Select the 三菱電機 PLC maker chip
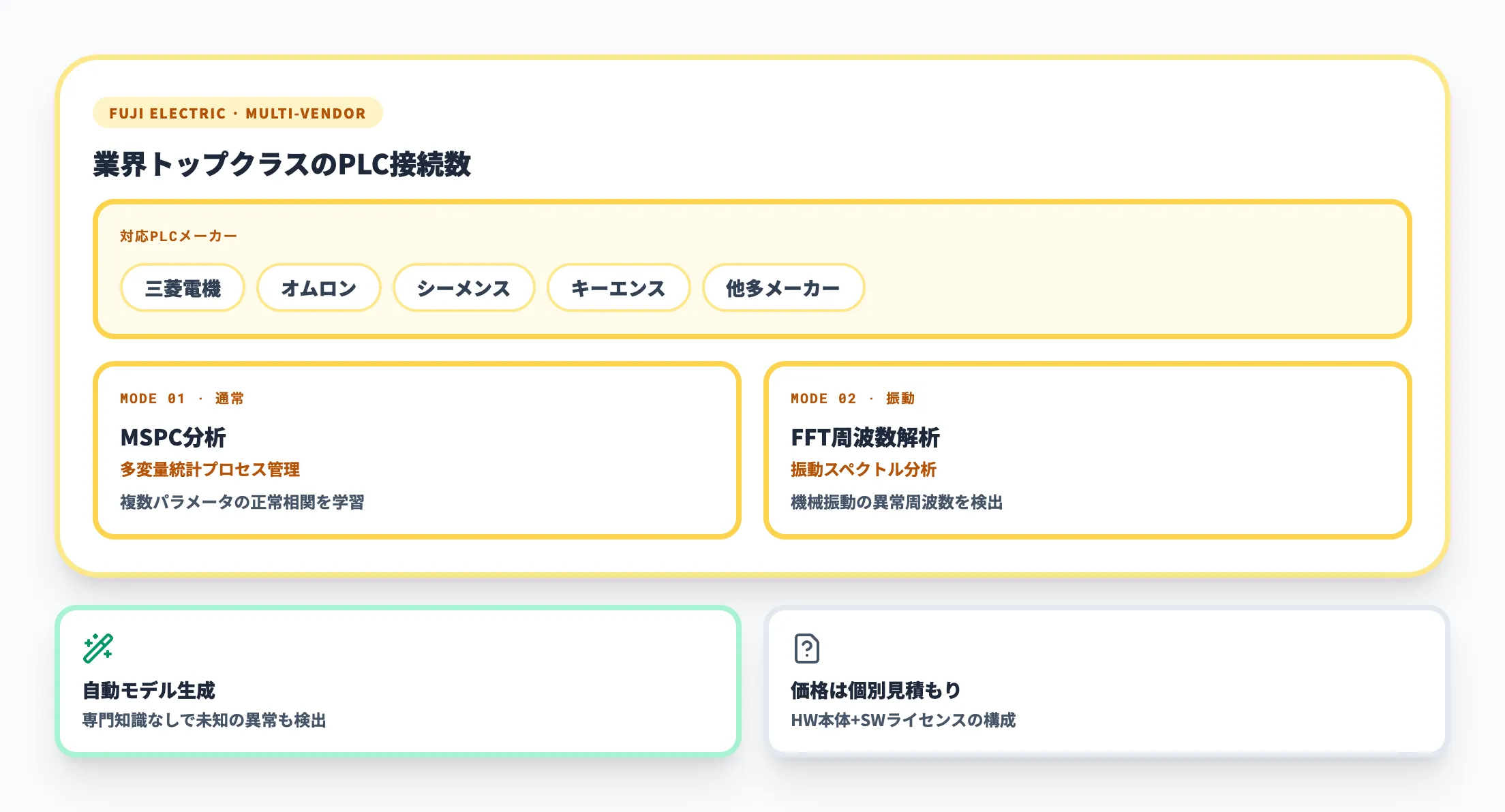 tap(181, 288)
